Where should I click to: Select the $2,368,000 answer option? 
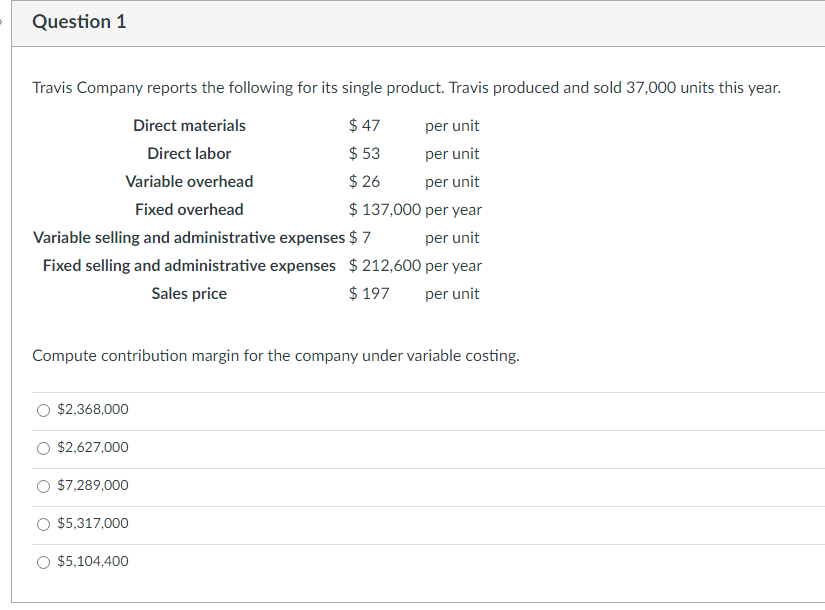click(43, 409)
